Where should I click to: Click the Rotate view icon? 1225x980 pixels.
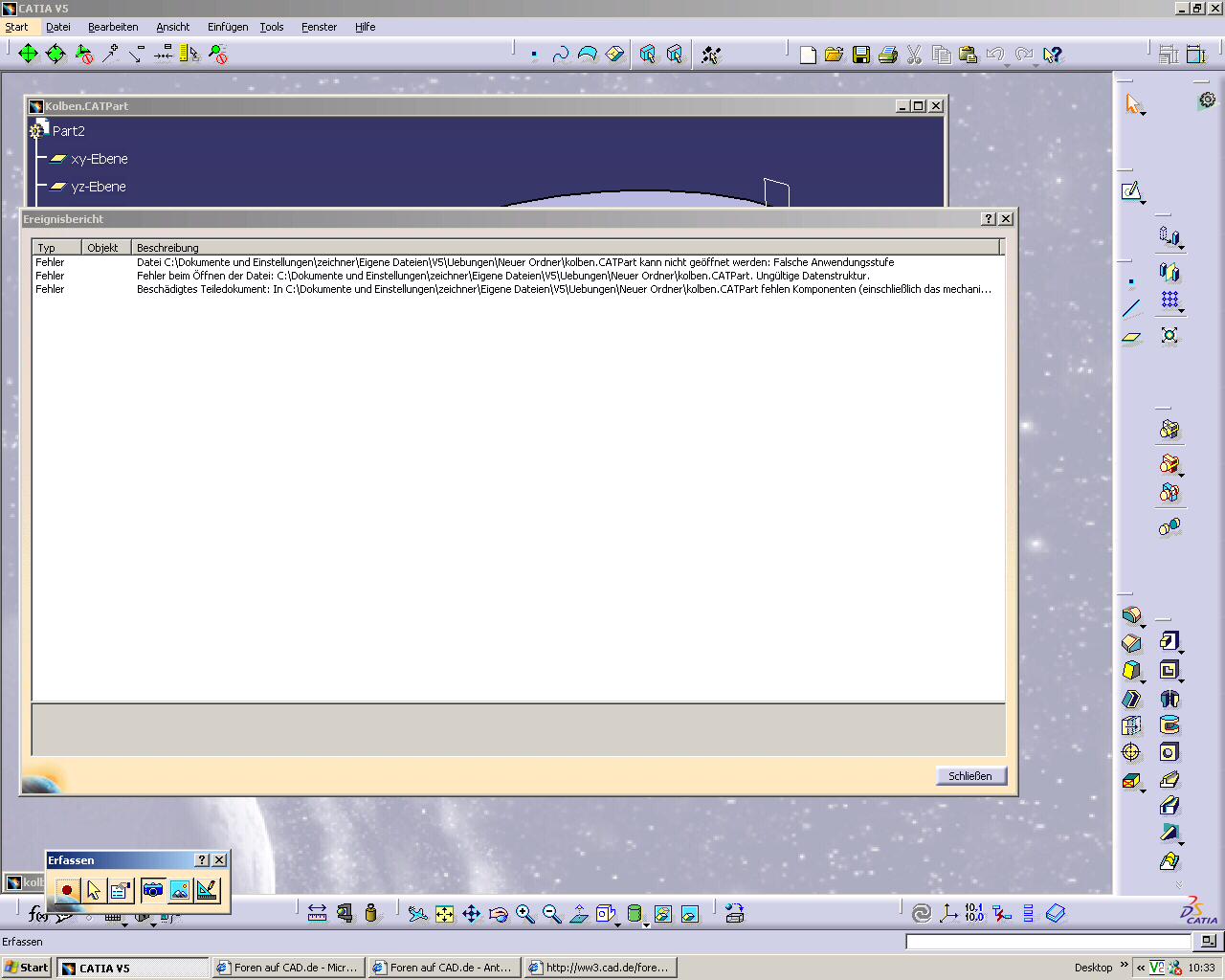(x=499, y=914)
